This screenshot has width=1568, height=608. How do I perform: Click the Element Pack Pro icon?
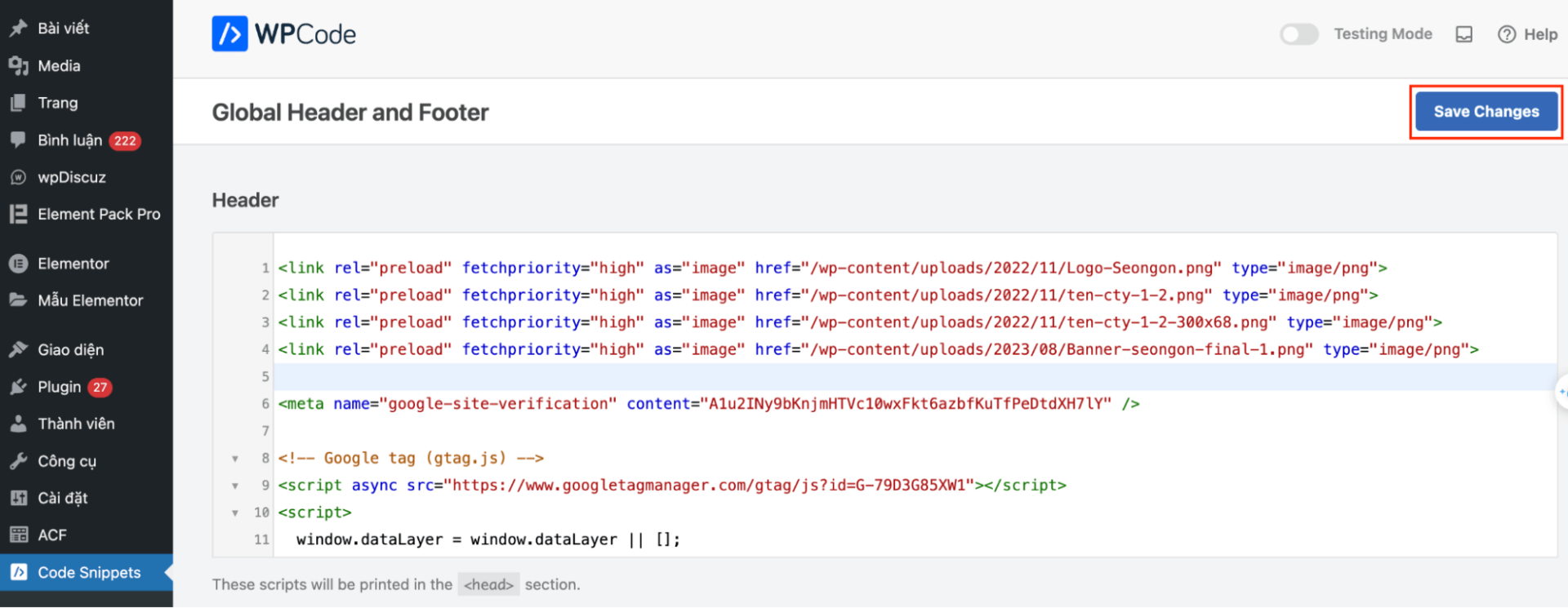[18, 214]
